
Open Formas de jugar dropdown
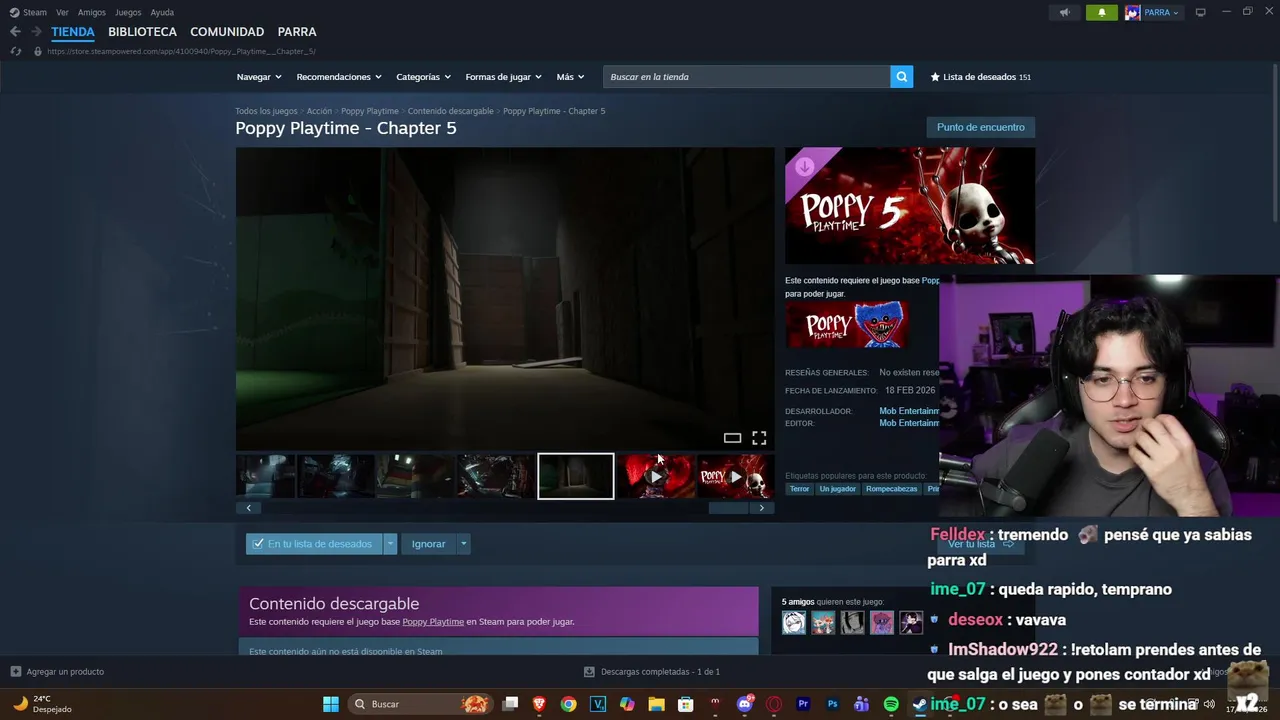pyautogui.click(x=503, y=77)
